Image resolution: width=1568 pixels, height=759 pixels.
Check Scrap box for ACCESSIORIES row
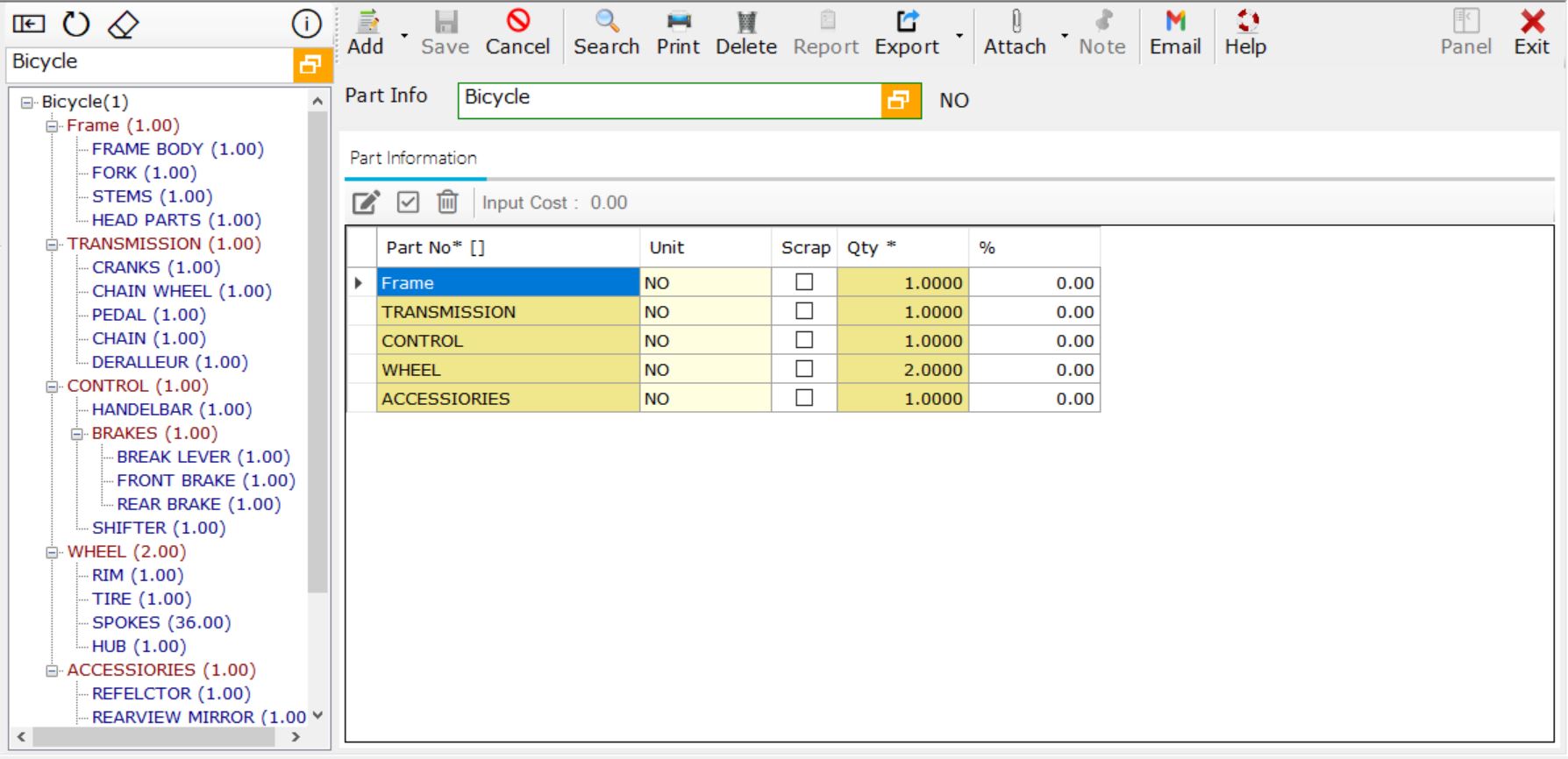pyautogui.click(x=803, y=398)
